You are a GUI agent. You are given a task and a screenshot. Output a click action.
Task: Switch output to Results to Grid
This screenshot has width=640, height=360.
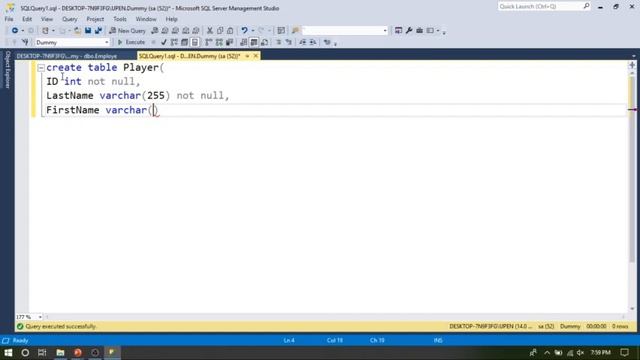click(x=254, y=42)
